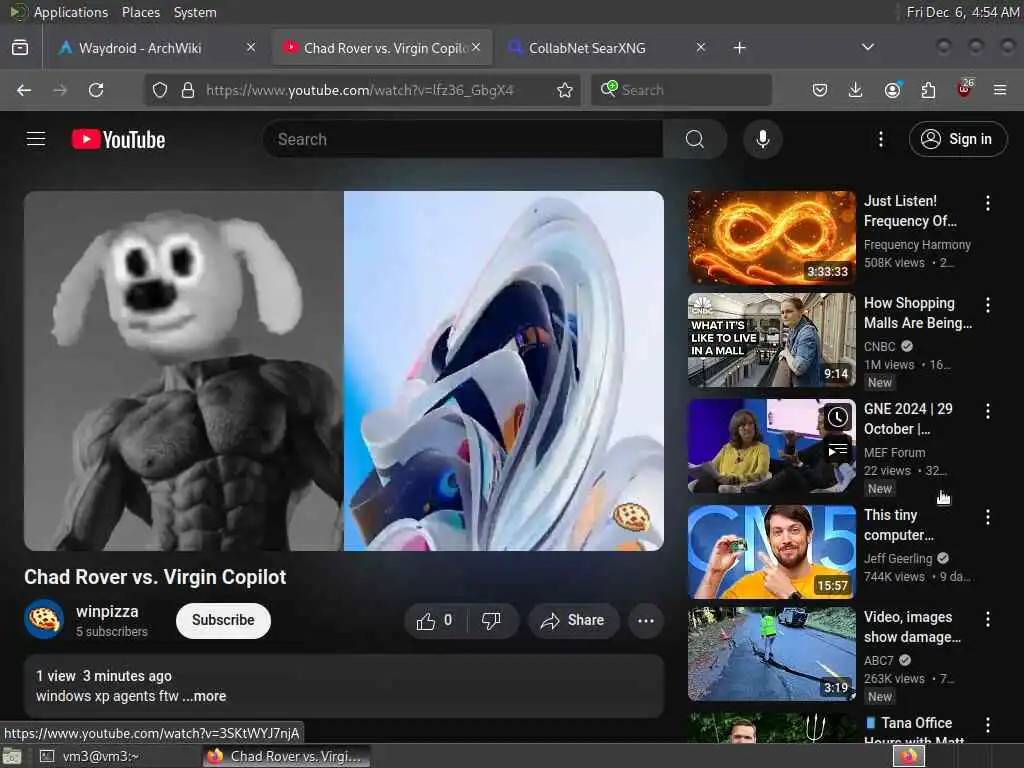
Task: Open the Jeff Geerling channel link
Action: (x=898, y=558)
